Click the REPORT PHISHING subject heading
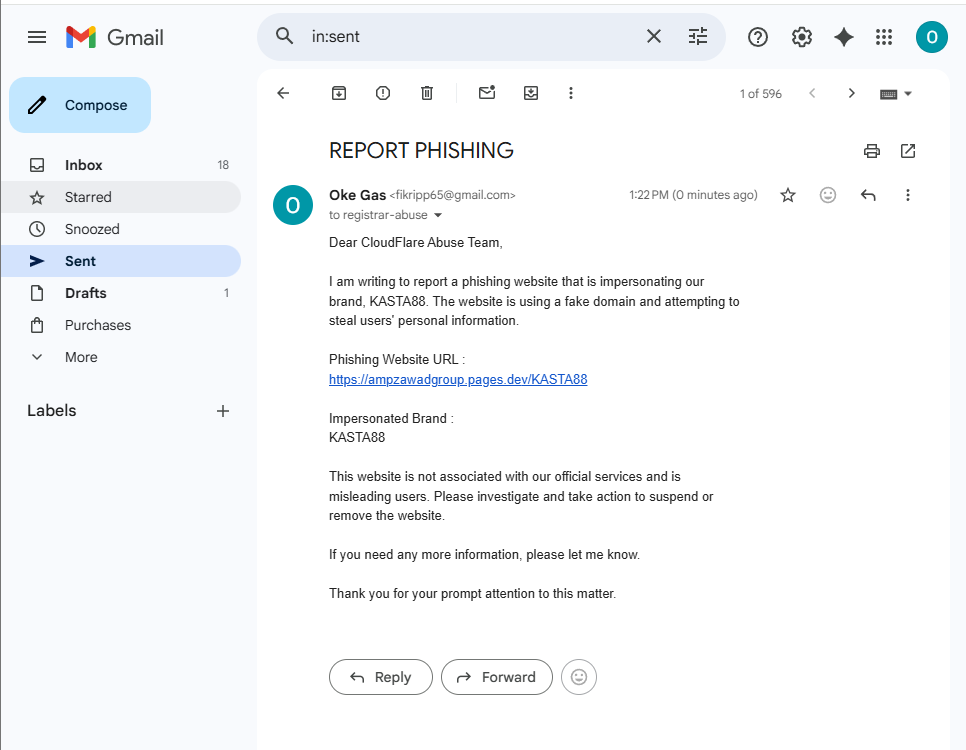The width and height of the screenshot is (966, 750). pyautogui.click(x=421, y=150)
